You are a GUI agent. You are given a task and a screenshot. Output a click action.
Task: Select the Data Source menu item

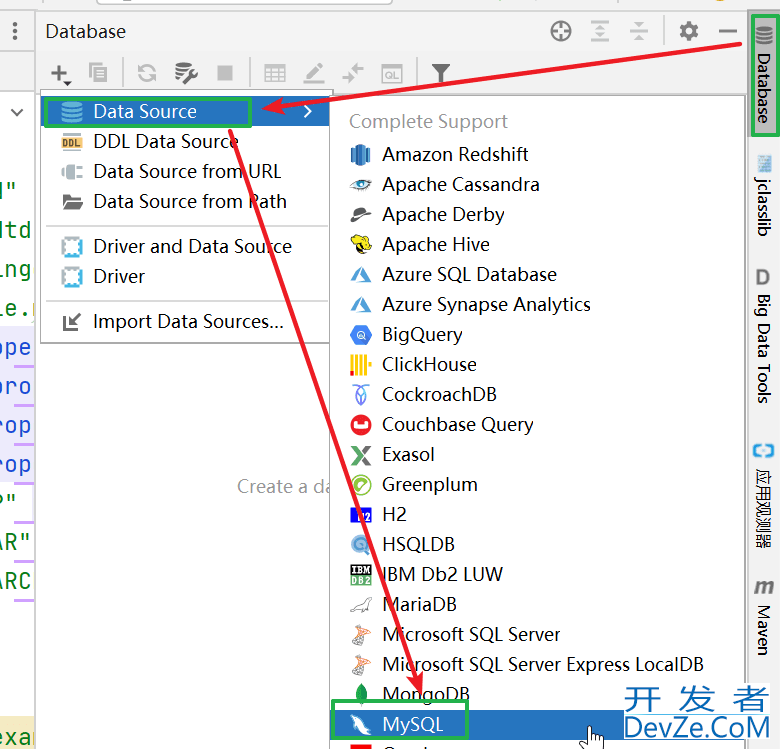click(185, 112)
